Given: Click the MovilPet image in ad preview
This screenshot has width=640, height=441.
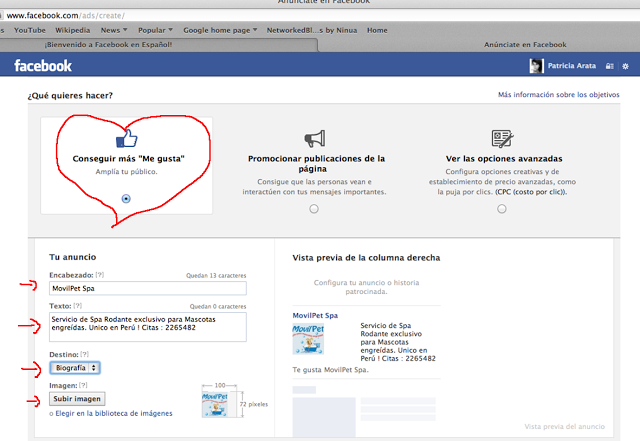Looking at the screenshot, I should (308, 339).
